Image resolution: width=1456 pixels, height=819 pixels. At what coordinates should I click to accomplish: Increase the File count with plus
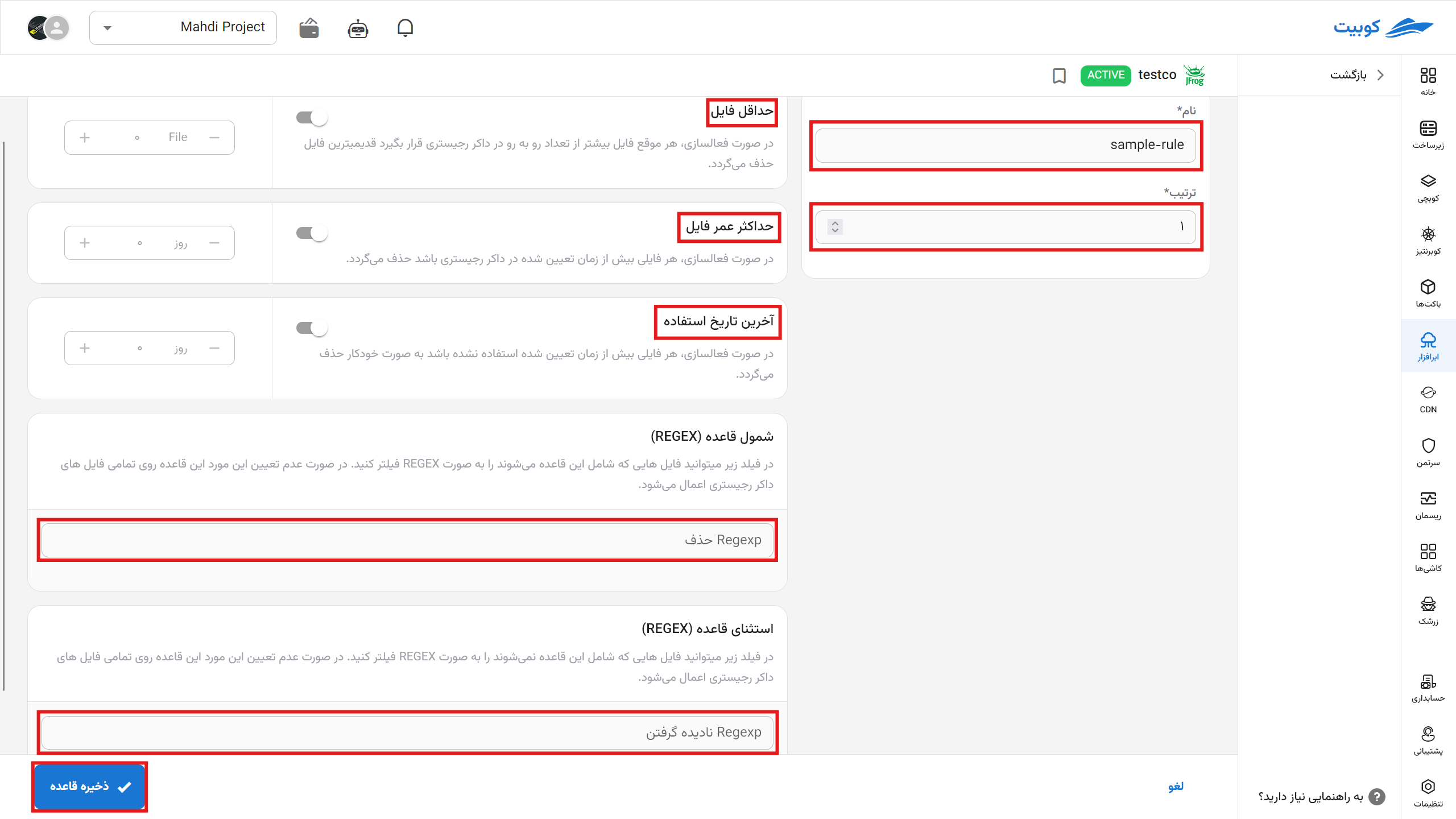[x=85, y=138]
